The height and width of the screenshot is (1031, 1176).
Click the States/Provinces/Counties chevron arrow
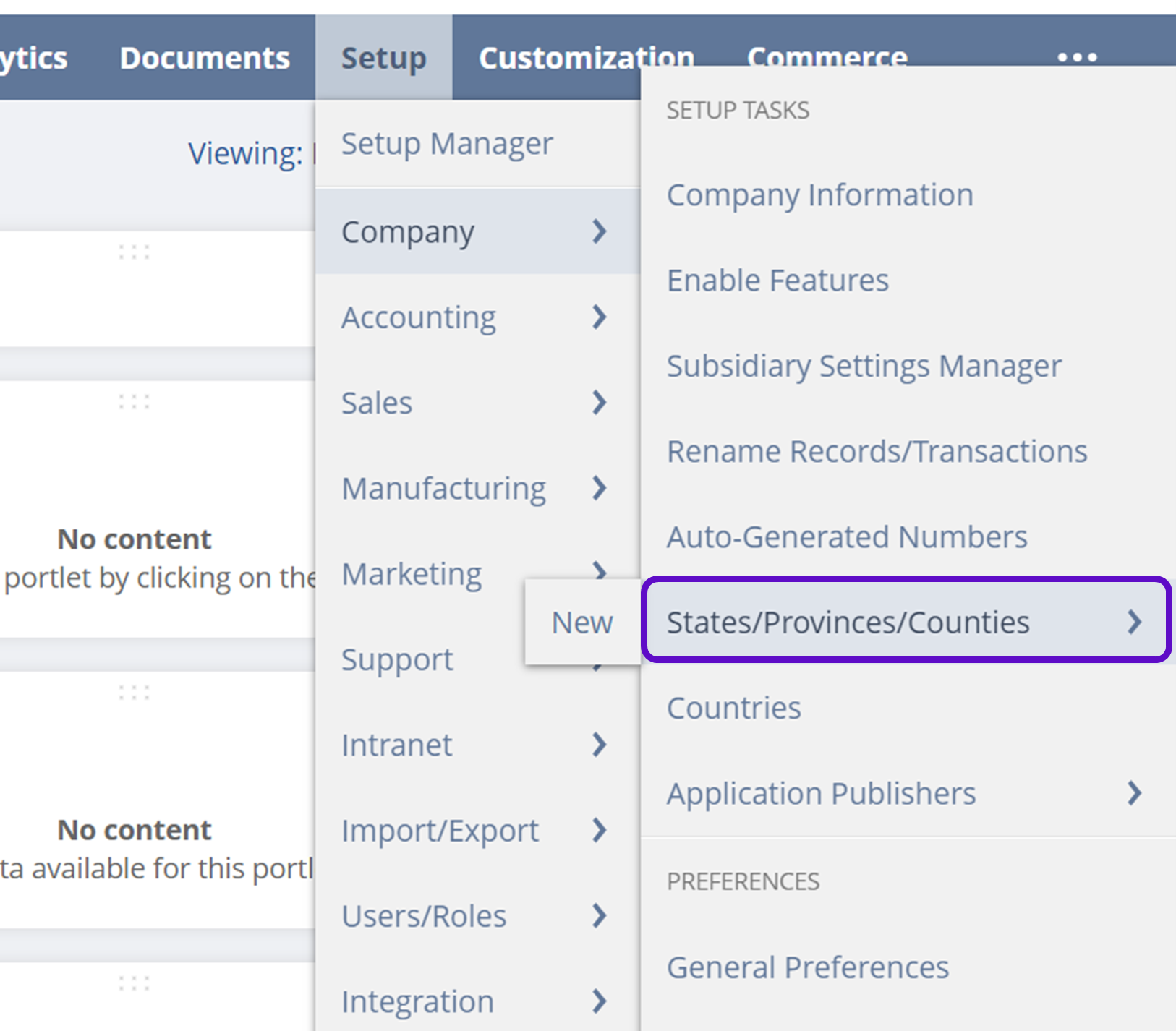click(x=1134, y=622)
